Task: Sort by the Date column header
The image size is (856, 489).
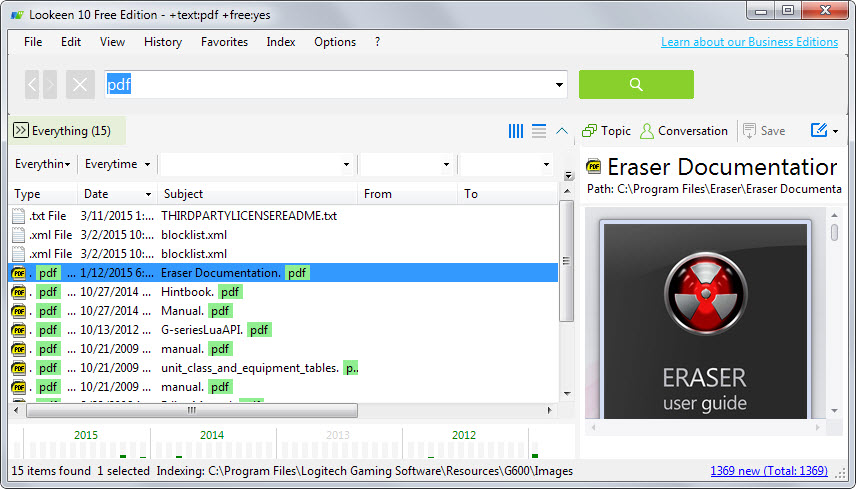Action: [x=117, y=194]
